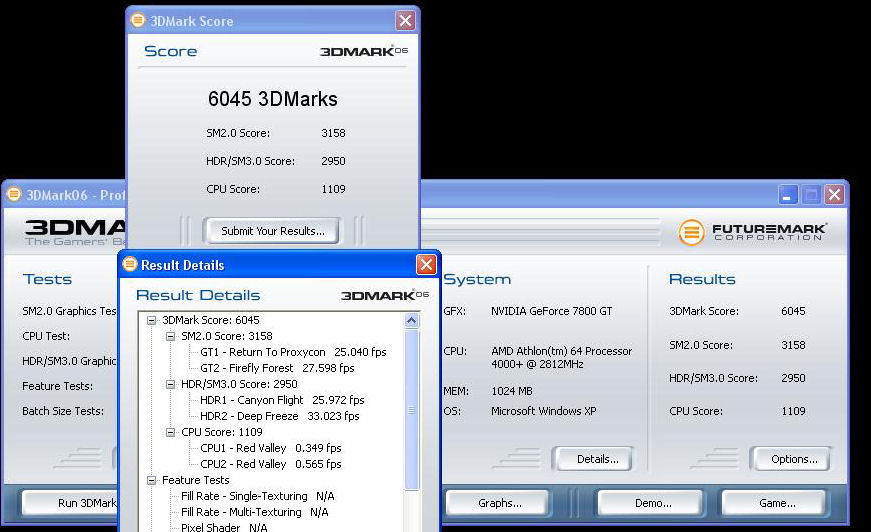The image size is (871, 532).
Task: Click SM2.0 Score value 3158 in Score window
Action: [333, 133]
